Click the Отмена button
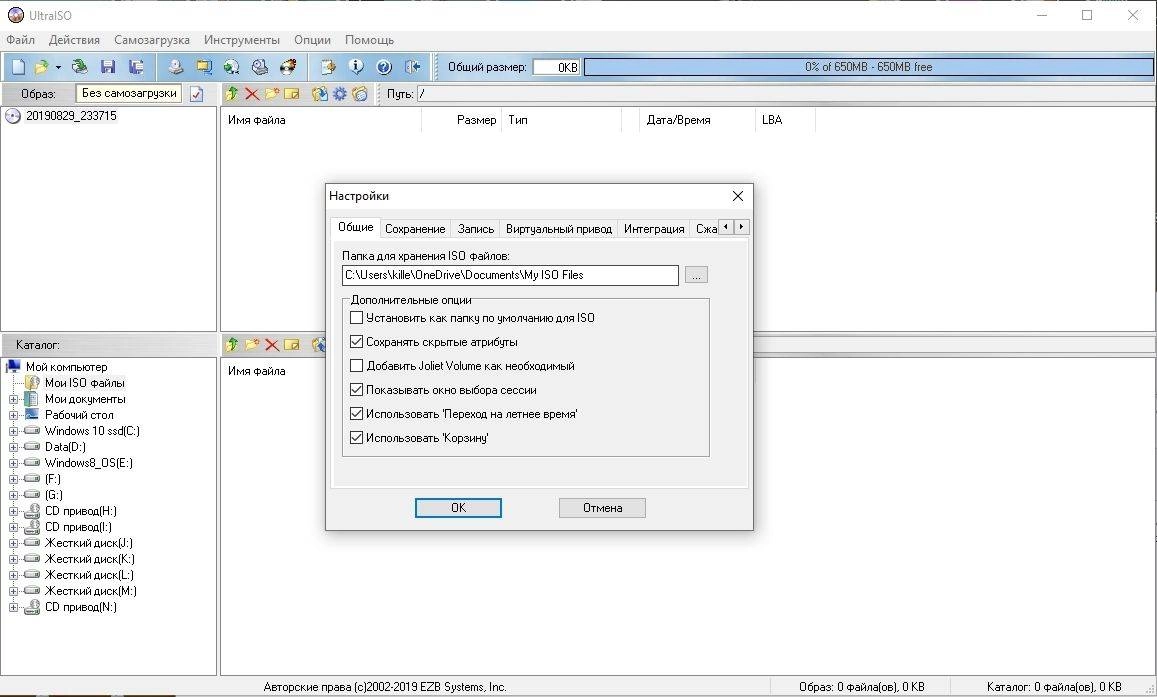The height and width of the screenshot is (697, 1157). click(x=602, y=507)
